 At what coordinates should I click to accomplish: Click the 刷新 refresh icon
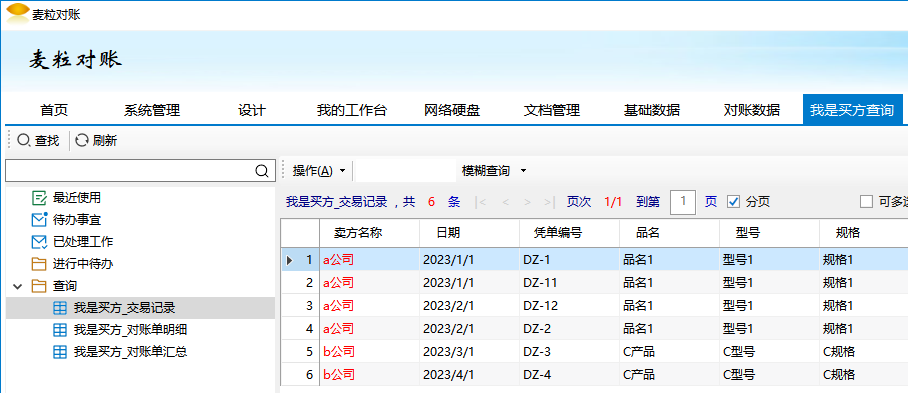pyautogui.click(x=82, y=140)
